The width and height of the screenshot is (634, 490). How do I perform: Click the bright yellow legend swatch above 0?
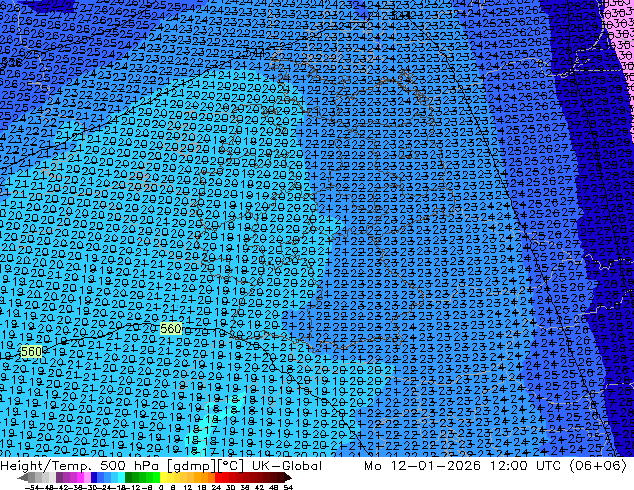163,478
